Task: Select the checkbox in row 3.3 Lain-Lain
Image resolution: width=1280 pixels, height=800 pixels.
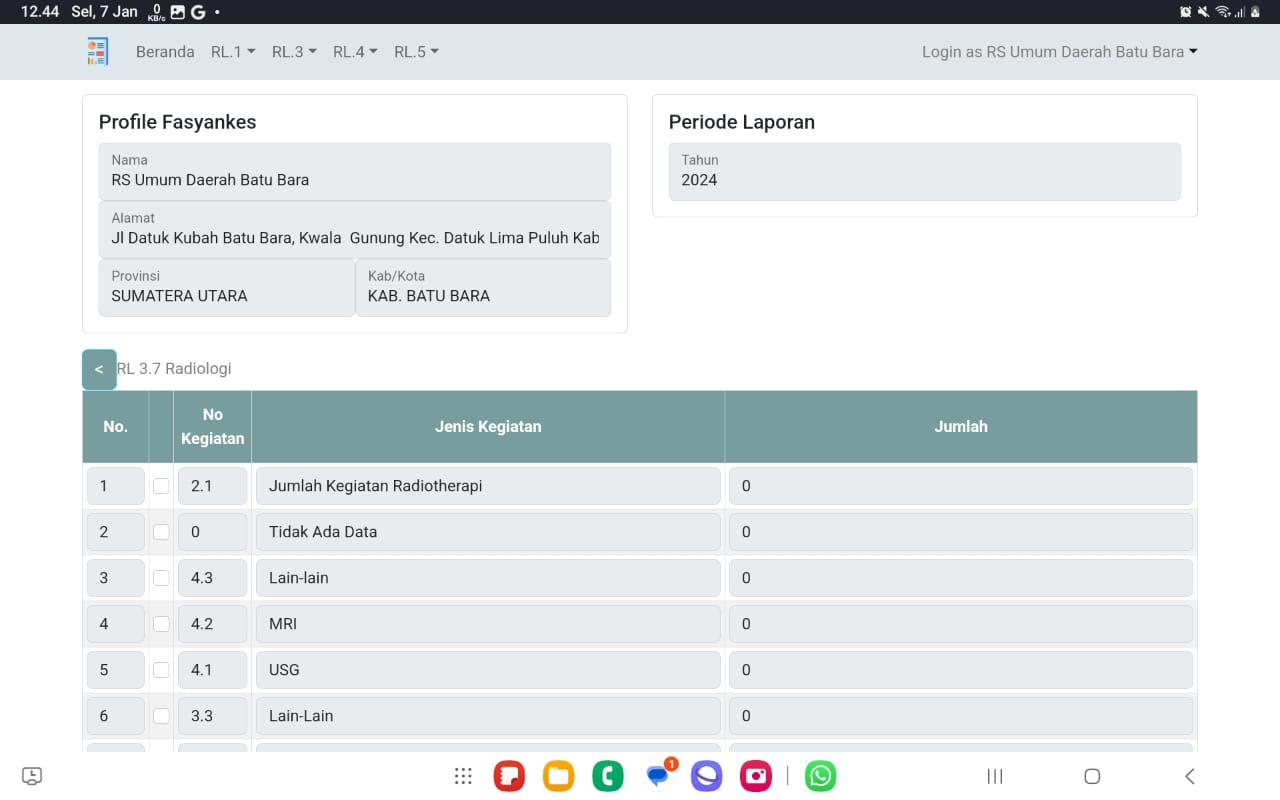Action: 161,716
